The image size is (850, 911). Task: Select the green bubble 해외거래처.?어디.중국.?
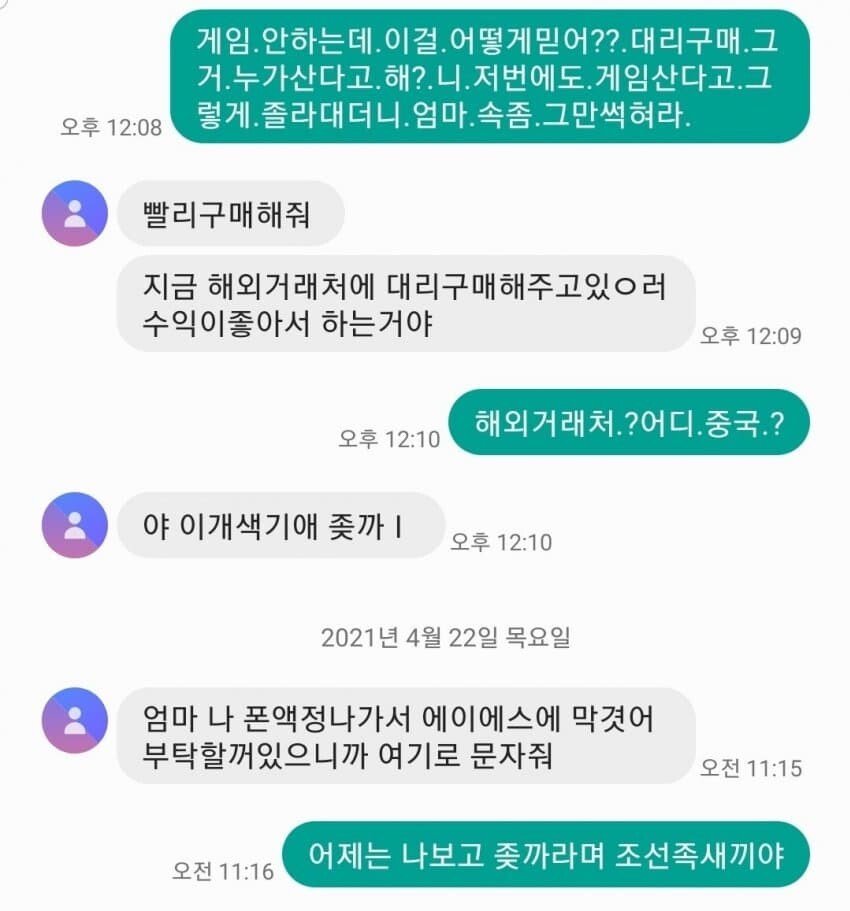point(629,422)
